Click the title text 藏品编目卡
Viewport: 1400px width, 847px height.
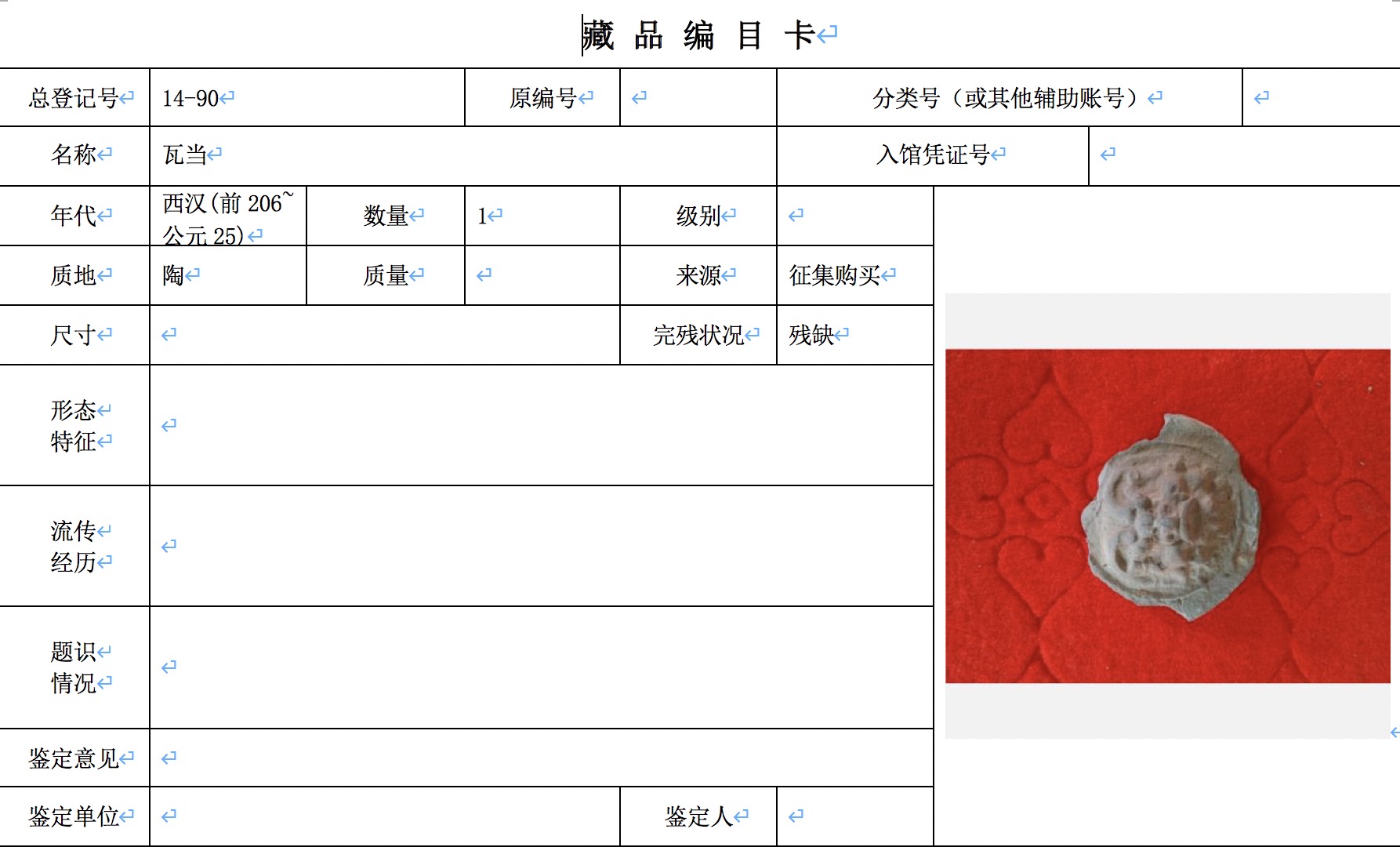tap(699, 35)
